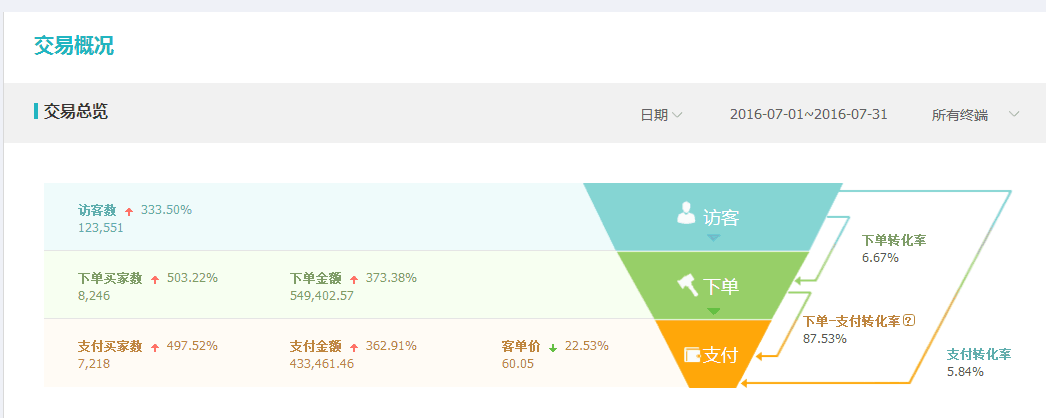Expand the 所有终端 terminal dropdown
Image resolution: width=1046 pixels, height=418 pixels.
point(975,115)
